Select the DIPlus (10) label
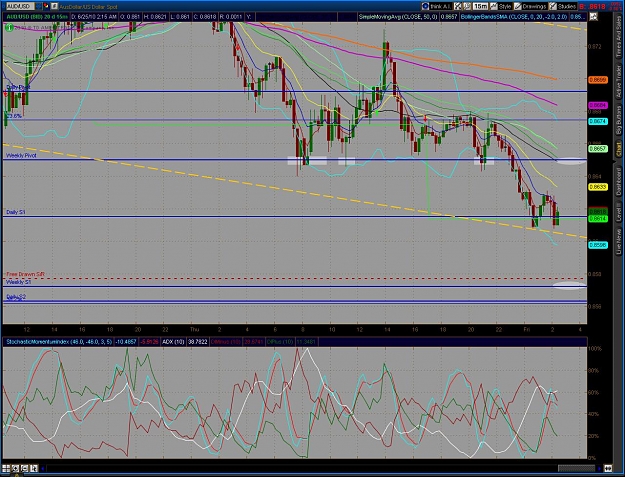This screenshot has width=625, height=477. point(280,342)
